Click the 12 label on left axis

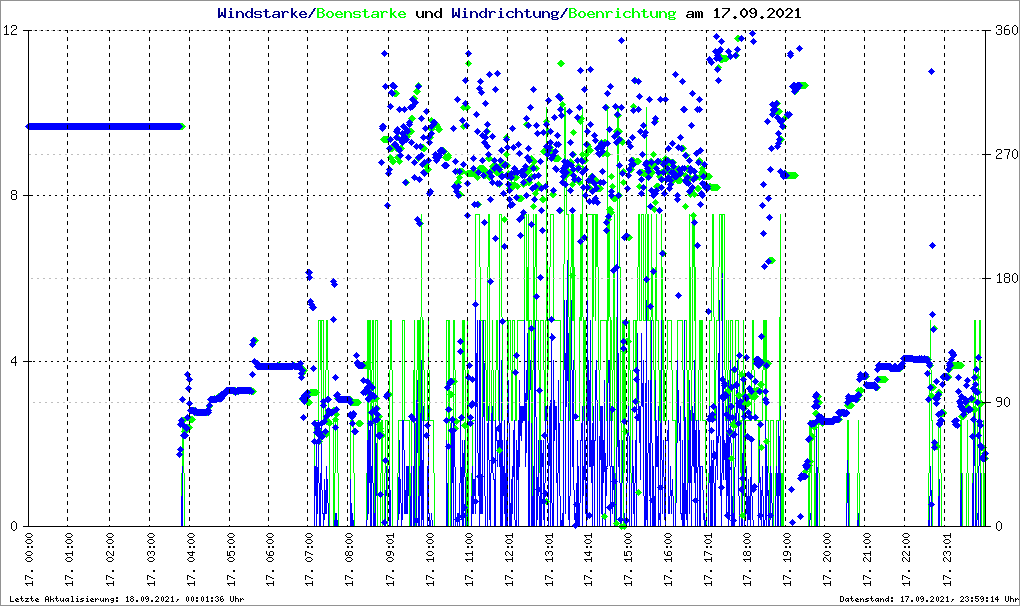click(12, 31)
